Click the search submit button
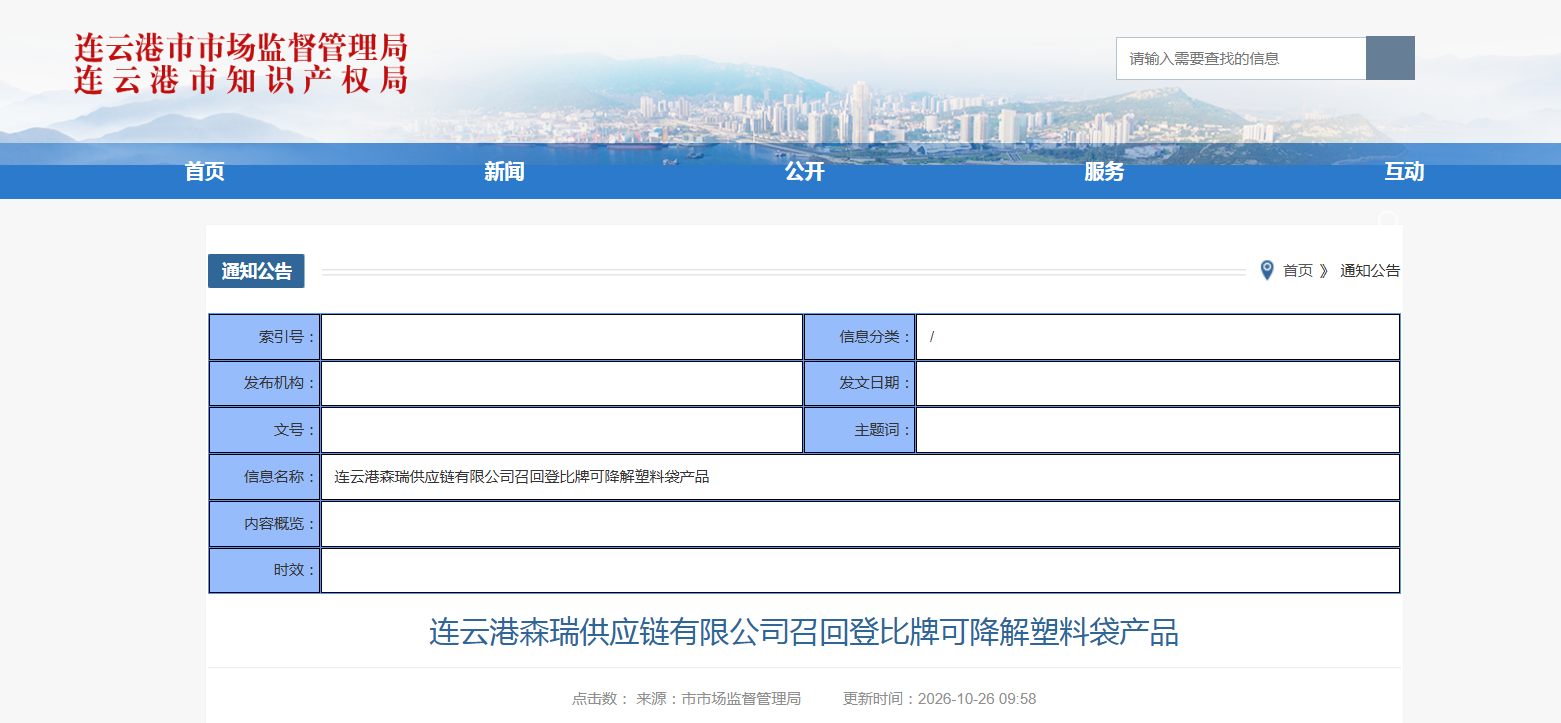The image size is (1561, 723). (1390, 58)
